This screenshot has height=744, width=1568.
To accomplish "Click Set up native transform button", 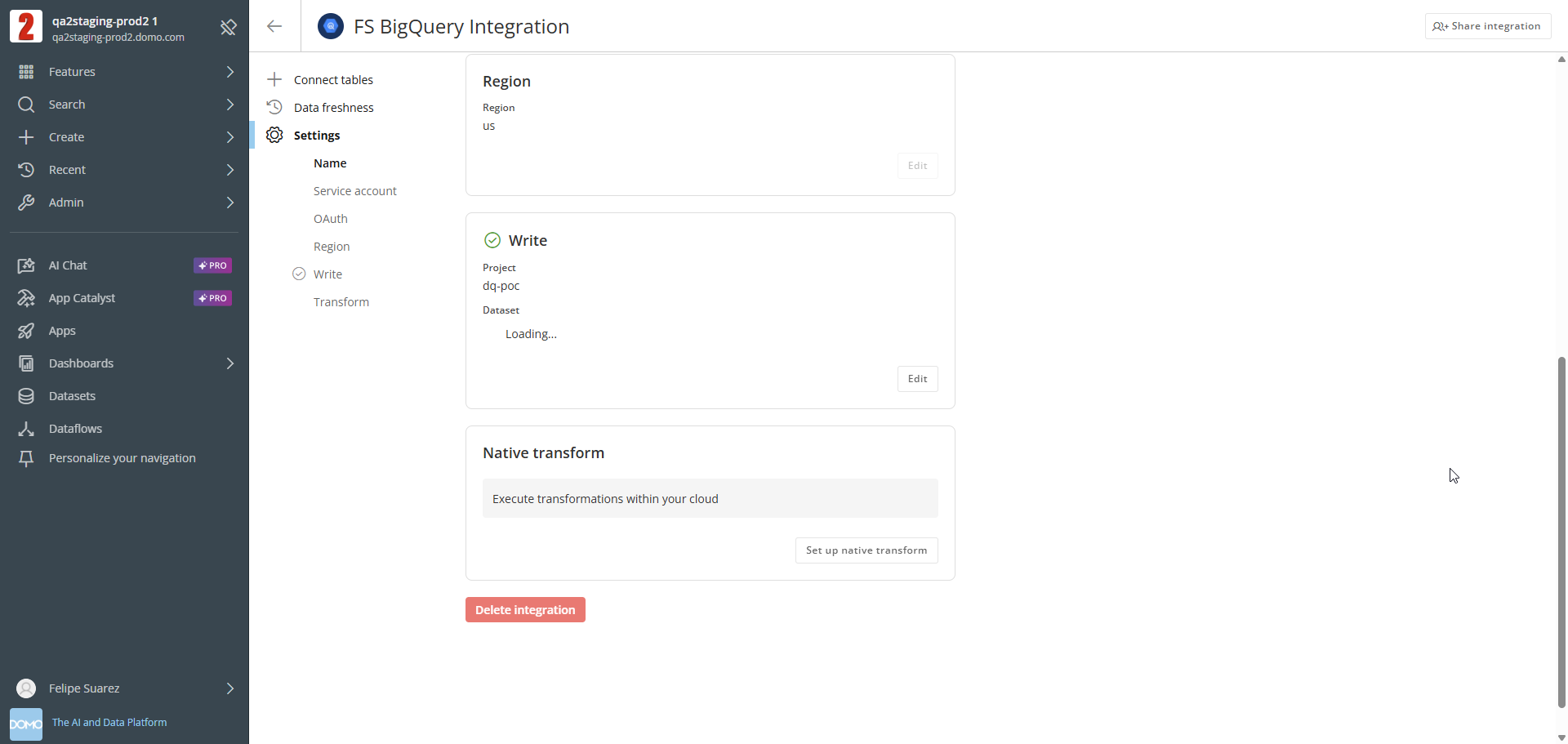I will coord(866,550).
